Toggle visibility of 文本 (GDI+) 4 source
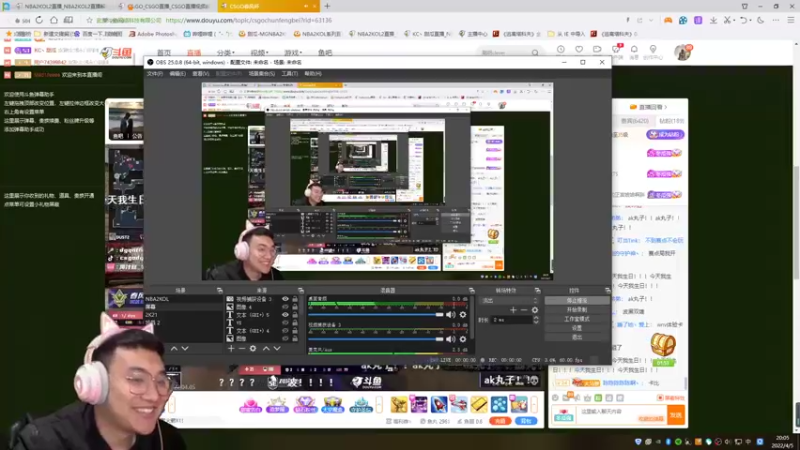Image resolution: width=800 pixels, height=450 pixels. (285, 331)
